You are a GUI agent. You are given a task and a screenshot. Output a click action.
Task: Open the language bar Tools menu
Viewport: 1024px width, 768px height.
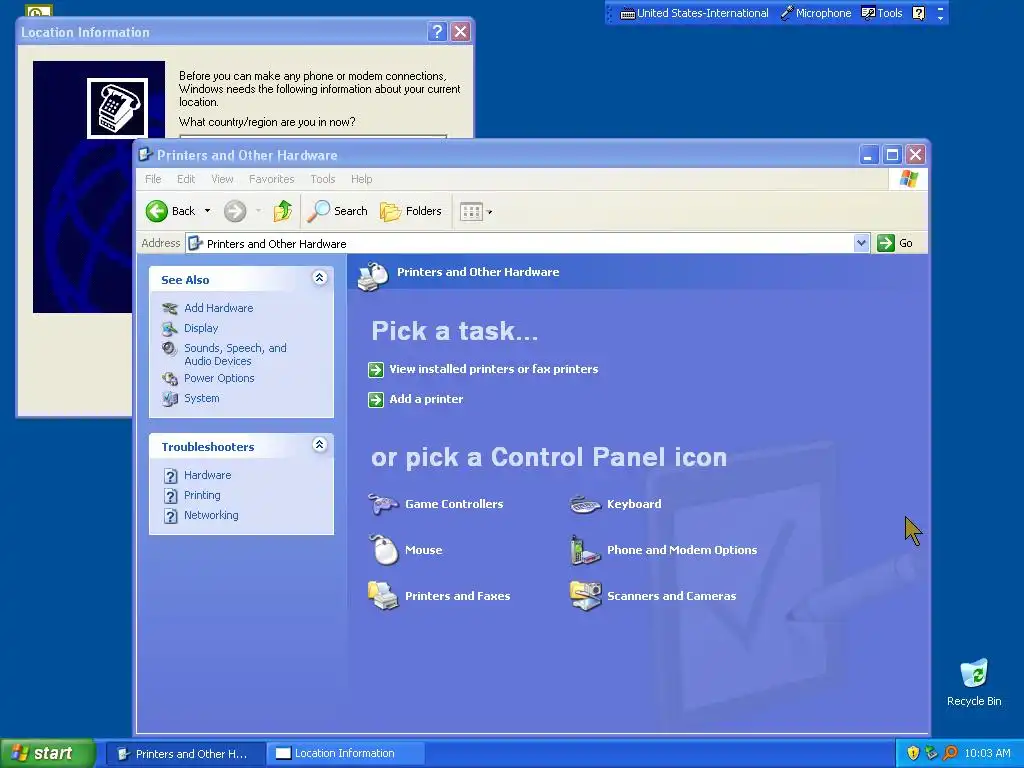[882, 13]
